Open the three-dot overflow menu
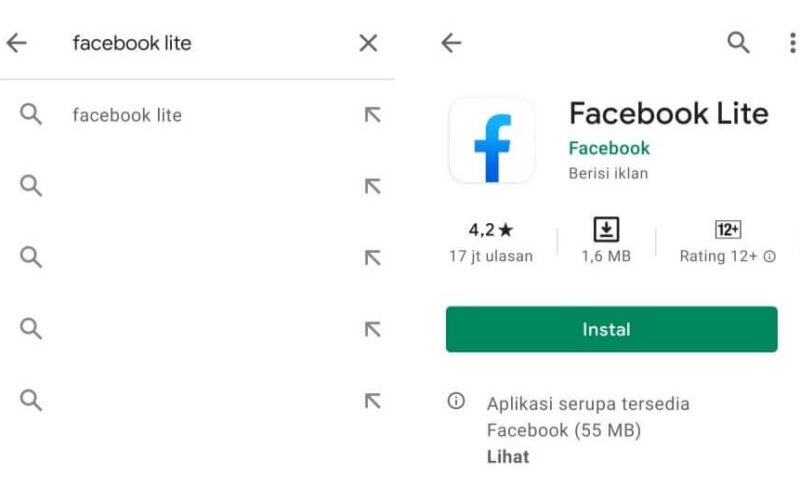 tap(792, 43)
